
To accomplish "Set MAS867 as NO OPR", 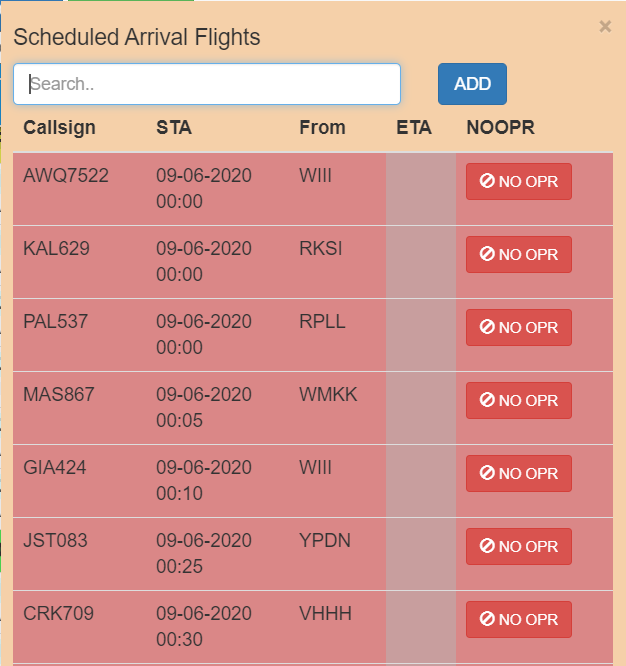I will point(518,401).
